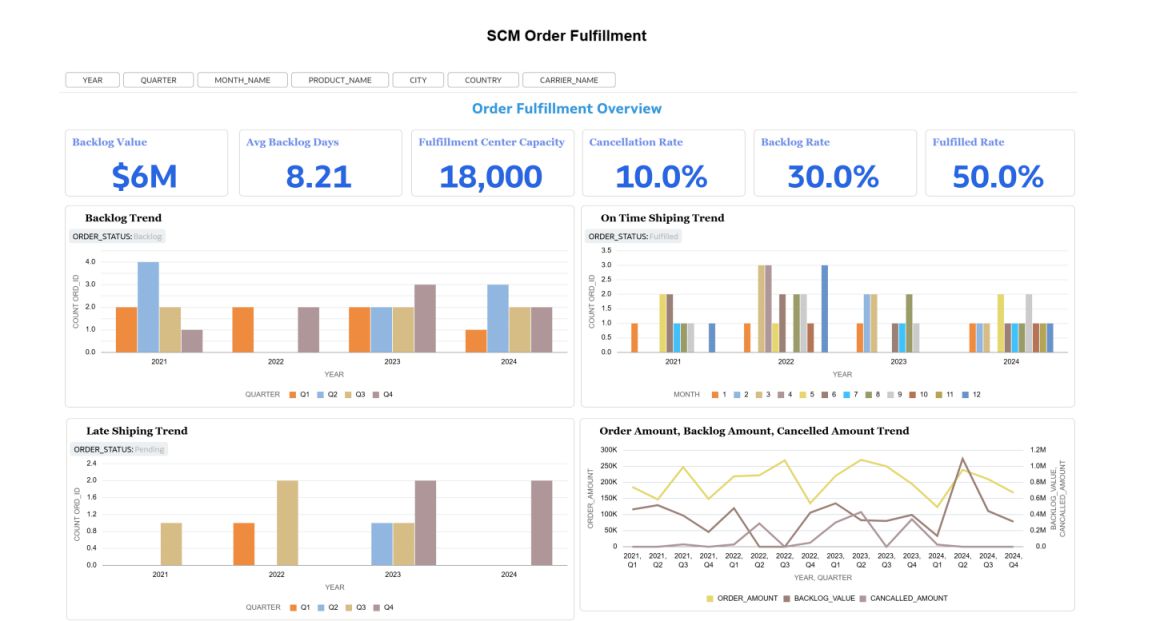
Task: Click the ORDER_STATUS Backlog filter chip
Action: [x=118, y=237]
